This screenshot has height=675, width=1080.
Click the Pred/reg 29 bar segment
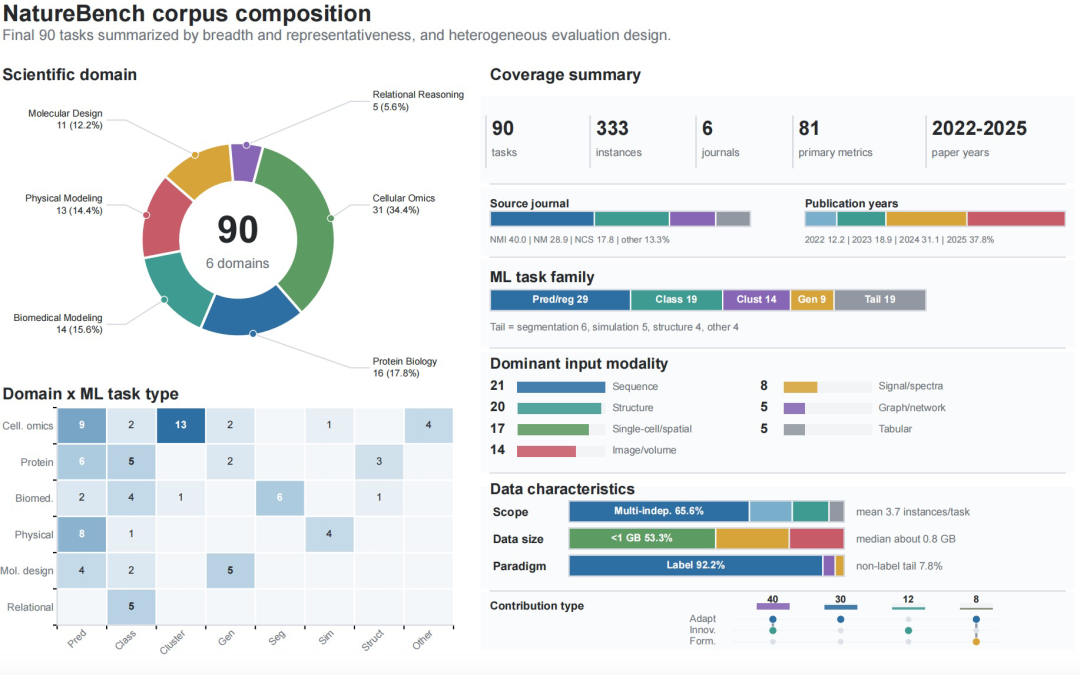pyautogui.click(x=560, y=300)
